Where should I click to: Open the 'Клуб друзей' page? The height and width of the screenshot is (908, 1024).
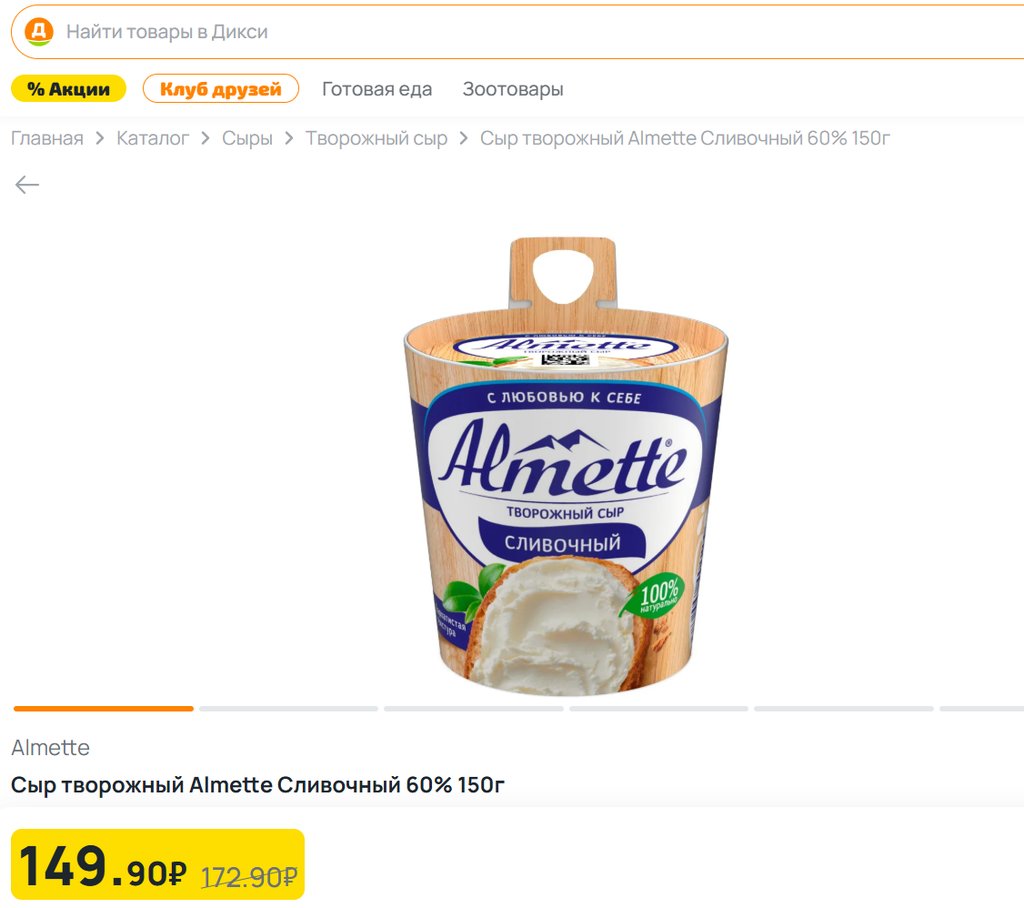coord(221,89)
